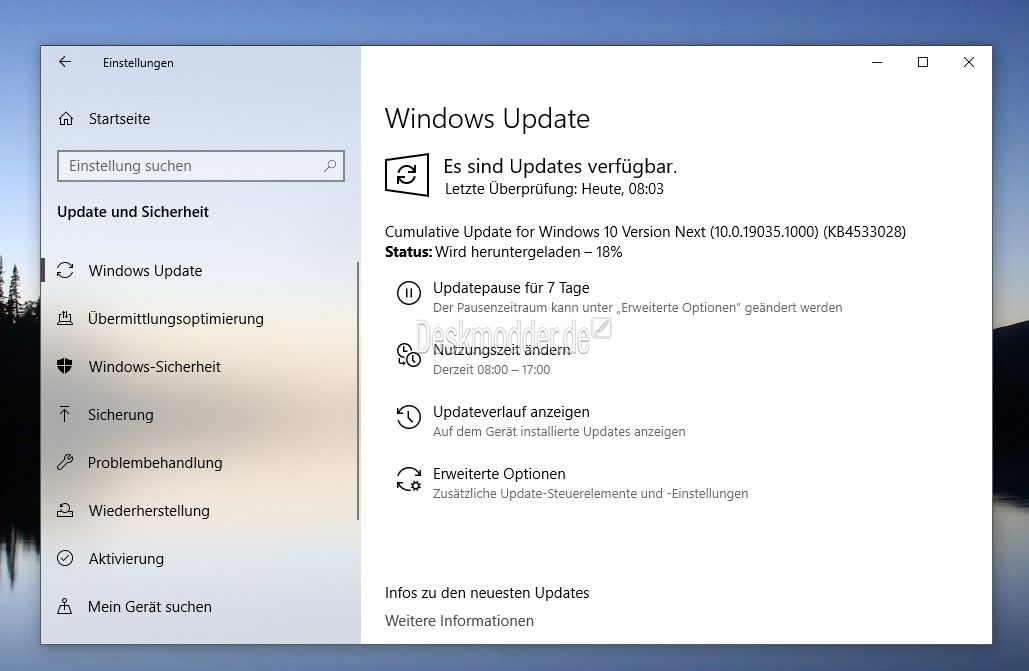This screenshot has height=671, width=1029.
Task: Click the Sicherung upload arrow icon
Action: [64, 414]
